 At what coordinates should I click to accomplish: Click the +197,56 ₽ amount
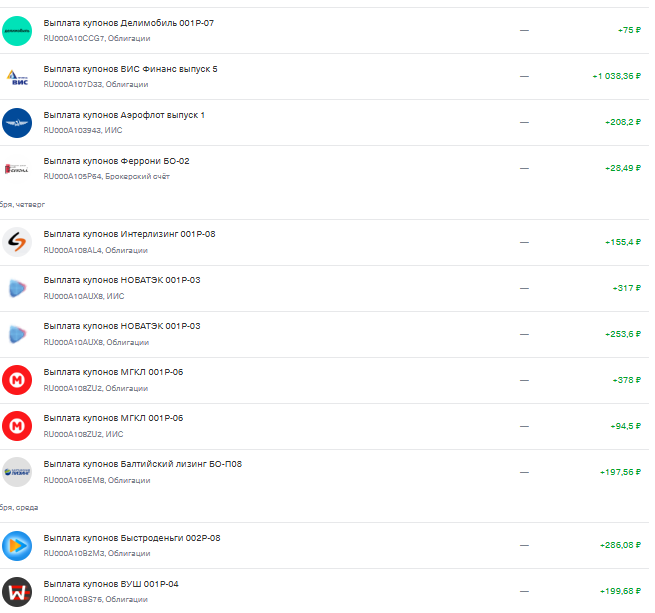pos(620,472)
